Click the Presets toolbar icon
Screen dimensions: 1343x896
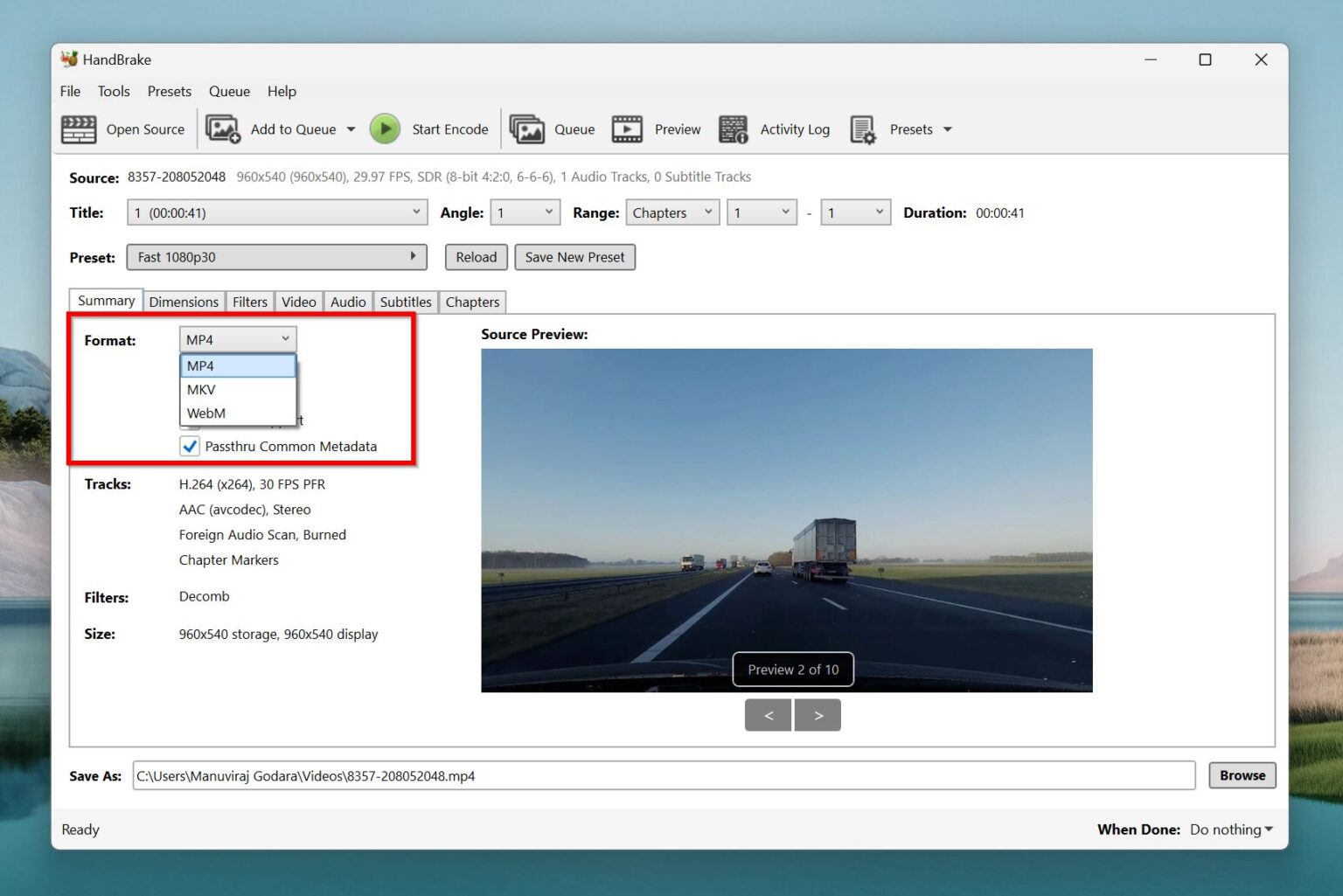click(862, 128)
